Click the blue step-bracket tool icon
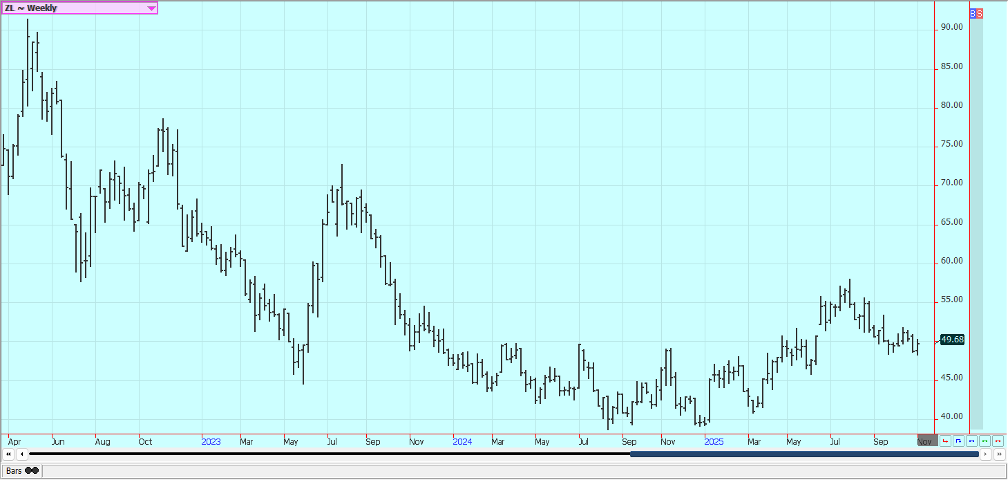 (x=959, y=440)
